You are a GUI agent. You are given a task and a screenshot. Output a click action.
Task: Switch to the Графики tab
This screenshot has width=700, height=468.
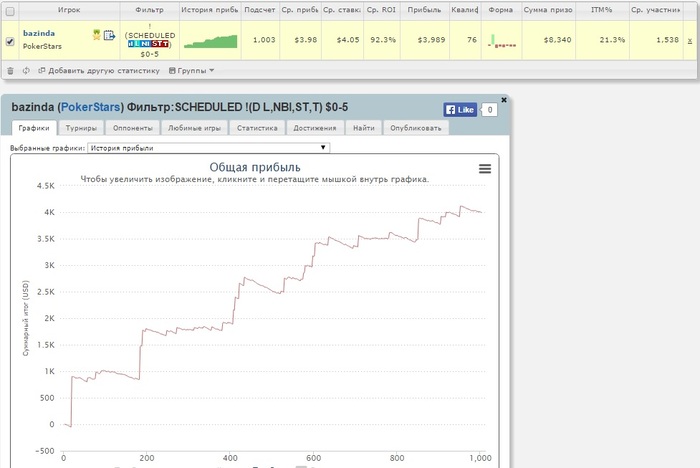pyautogui.click(x=34, y=128)
